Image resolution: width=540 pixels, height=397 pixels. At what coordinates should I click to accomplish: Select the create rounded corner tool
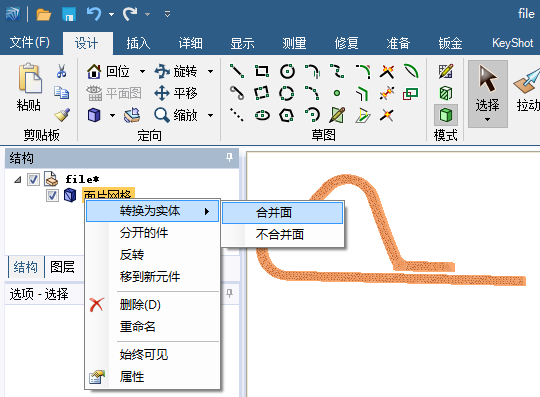[x=362, y=71]
